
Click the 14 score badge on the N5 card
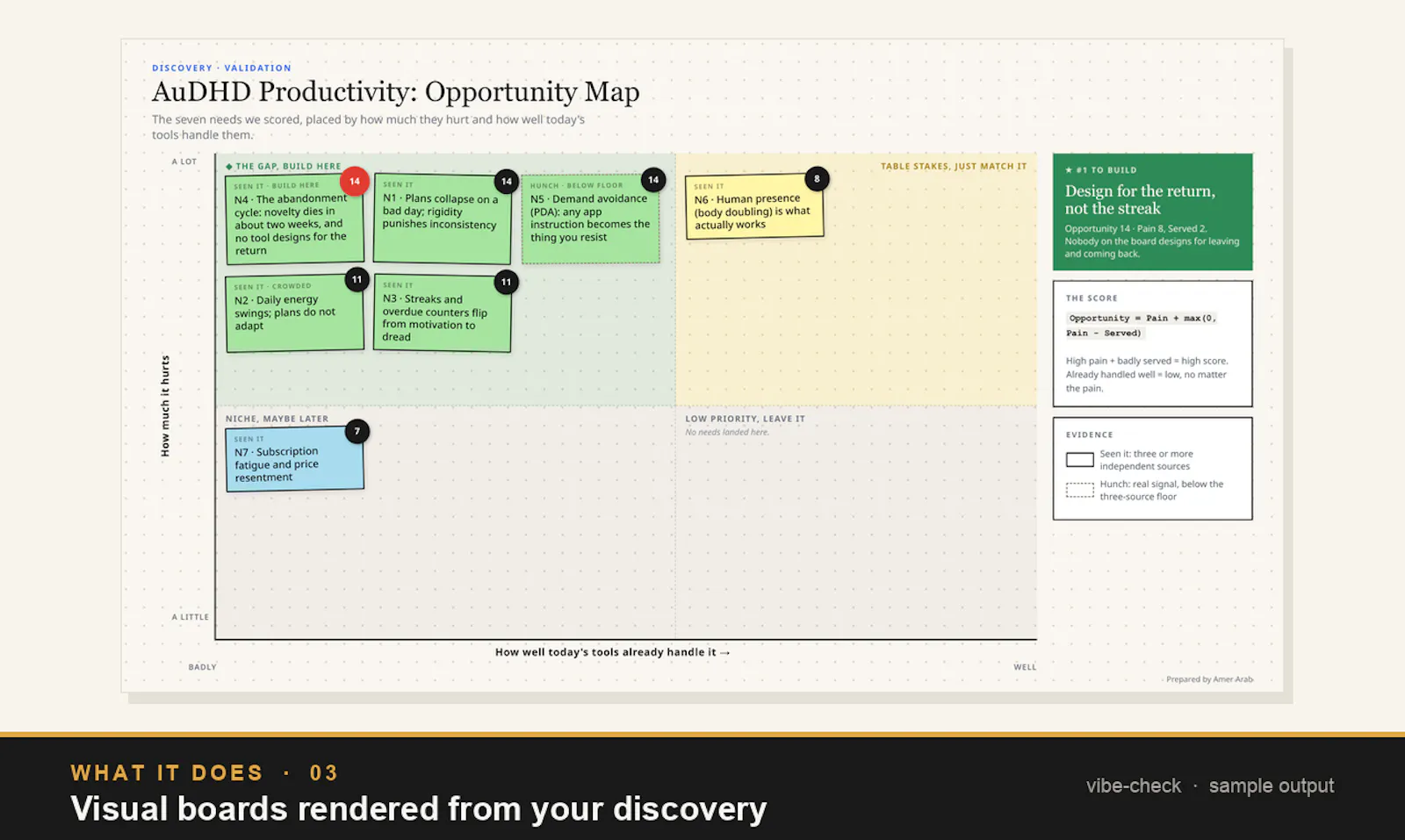653,180
